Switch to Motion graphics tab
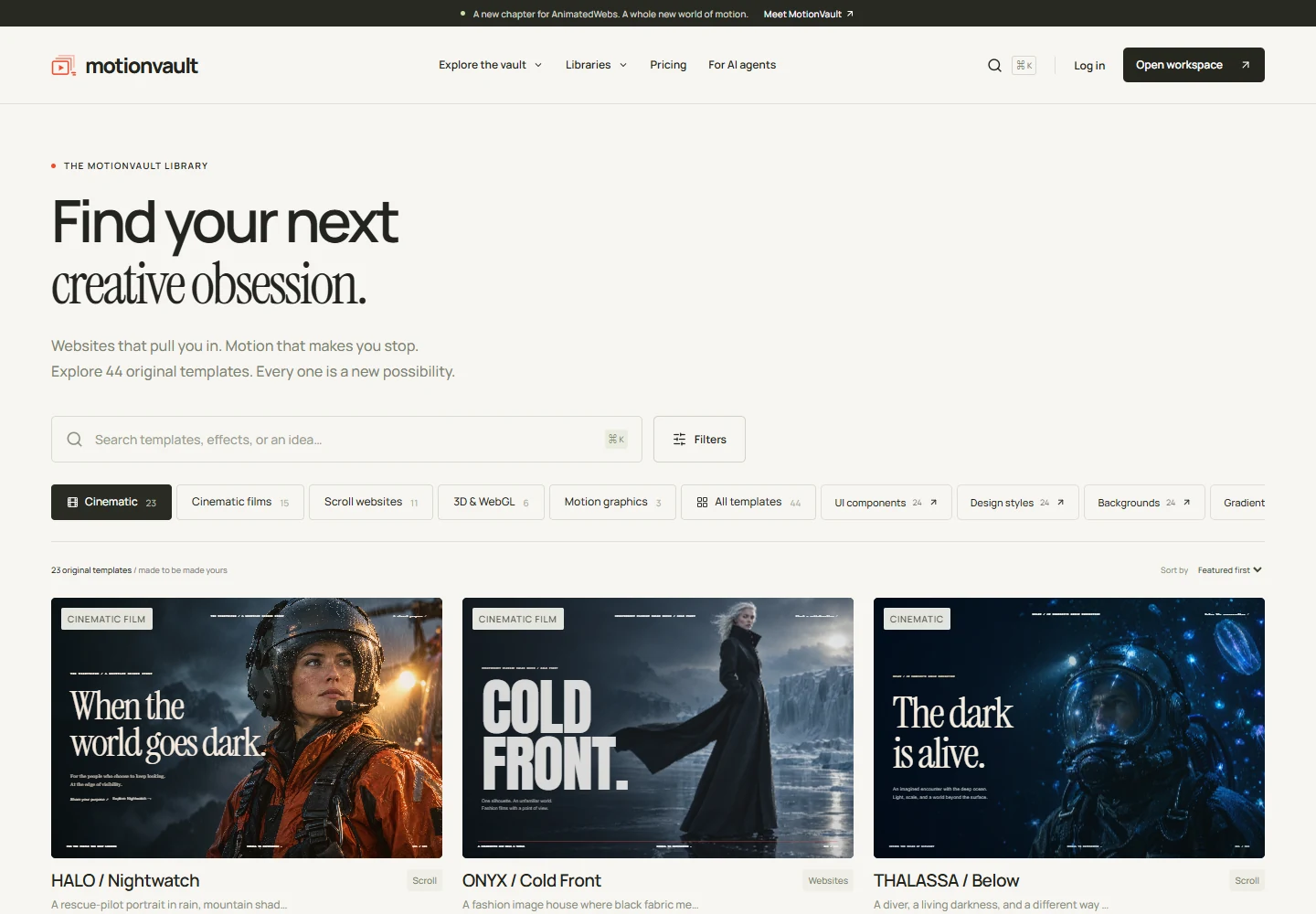 click(x=612, y=502)
